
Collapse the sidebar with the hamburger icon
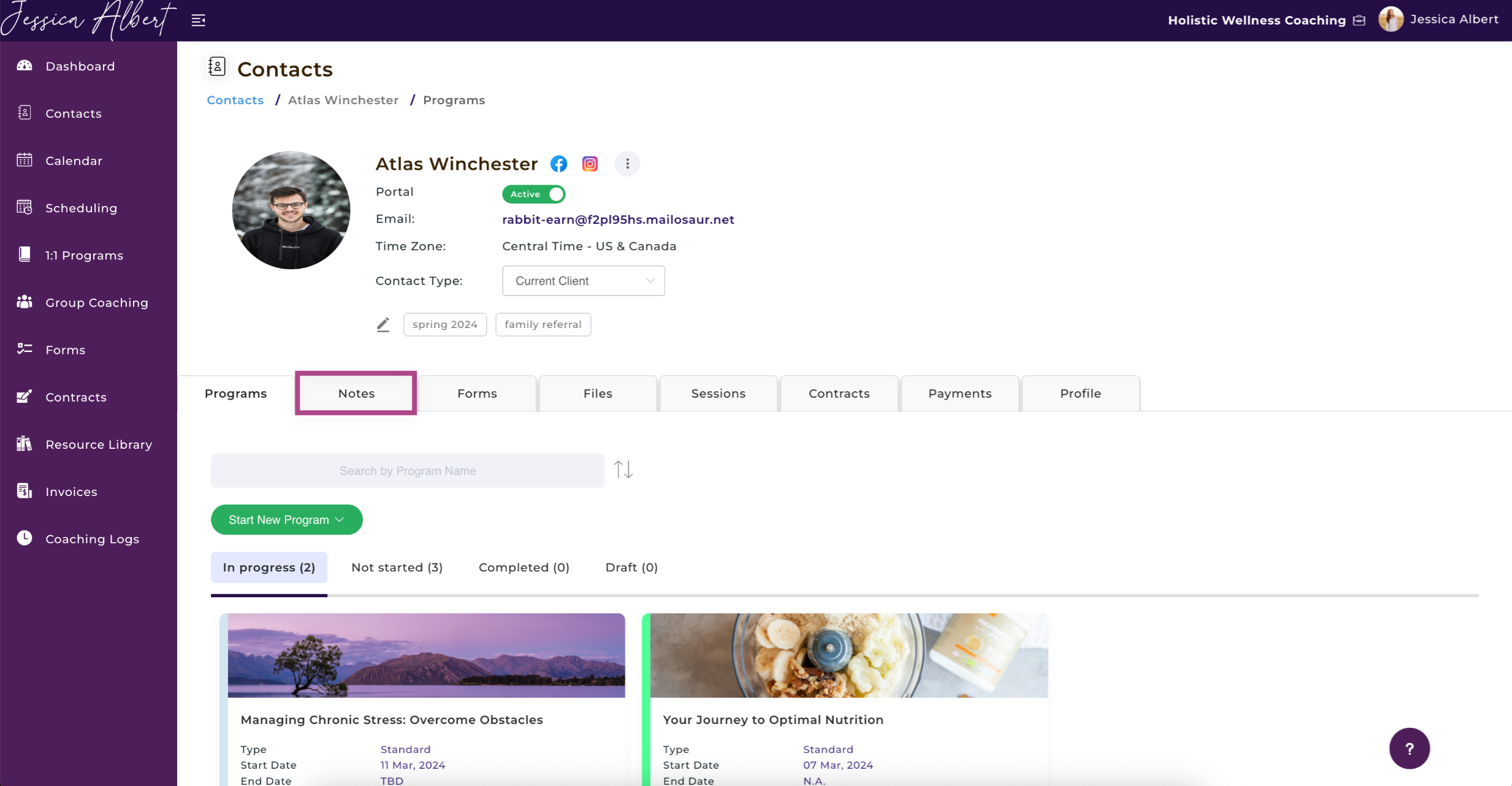(199, 20)
